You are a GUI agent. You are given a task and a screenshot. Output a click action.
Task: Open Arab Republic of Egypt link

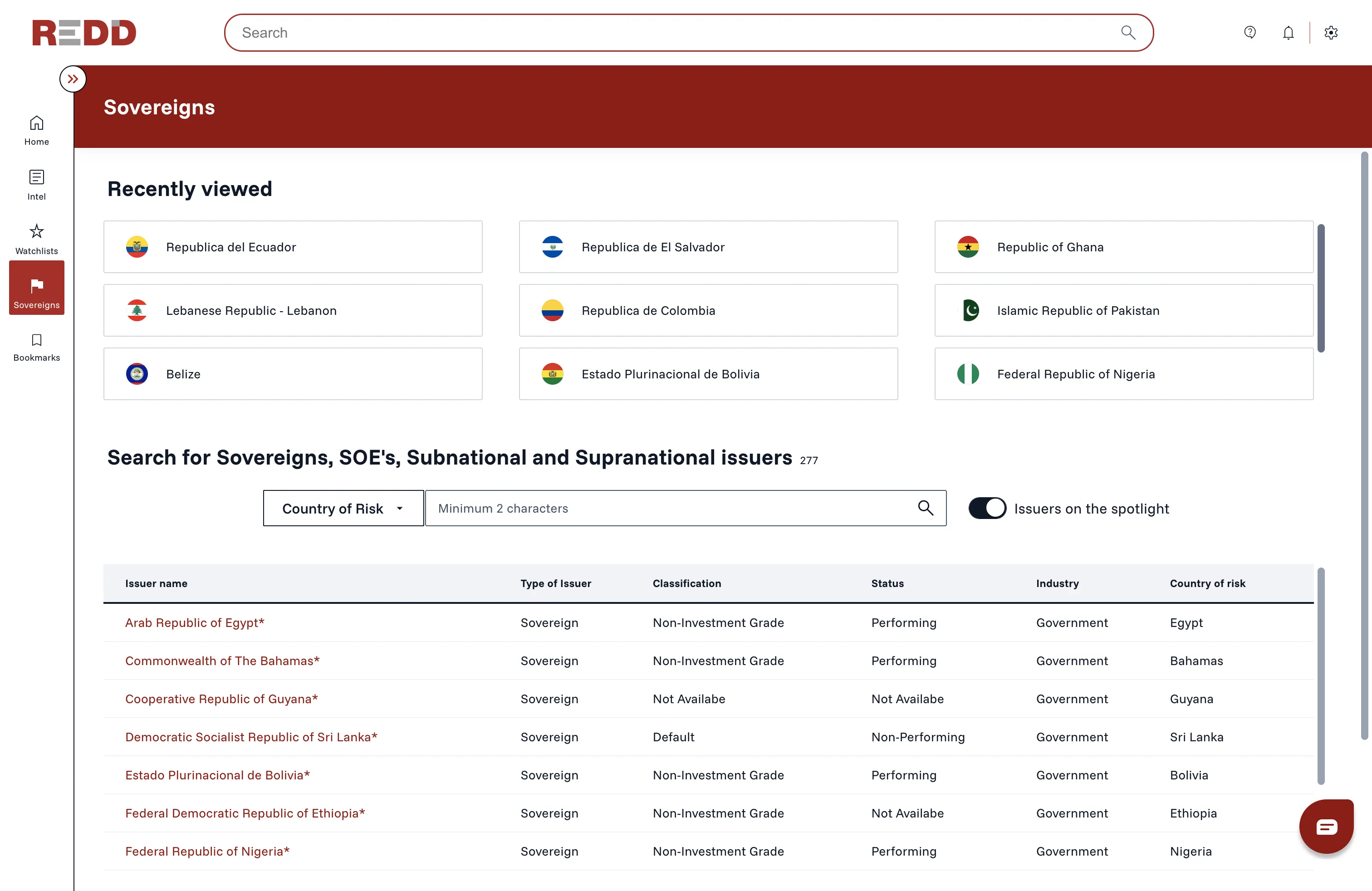[x=194, y=622]
